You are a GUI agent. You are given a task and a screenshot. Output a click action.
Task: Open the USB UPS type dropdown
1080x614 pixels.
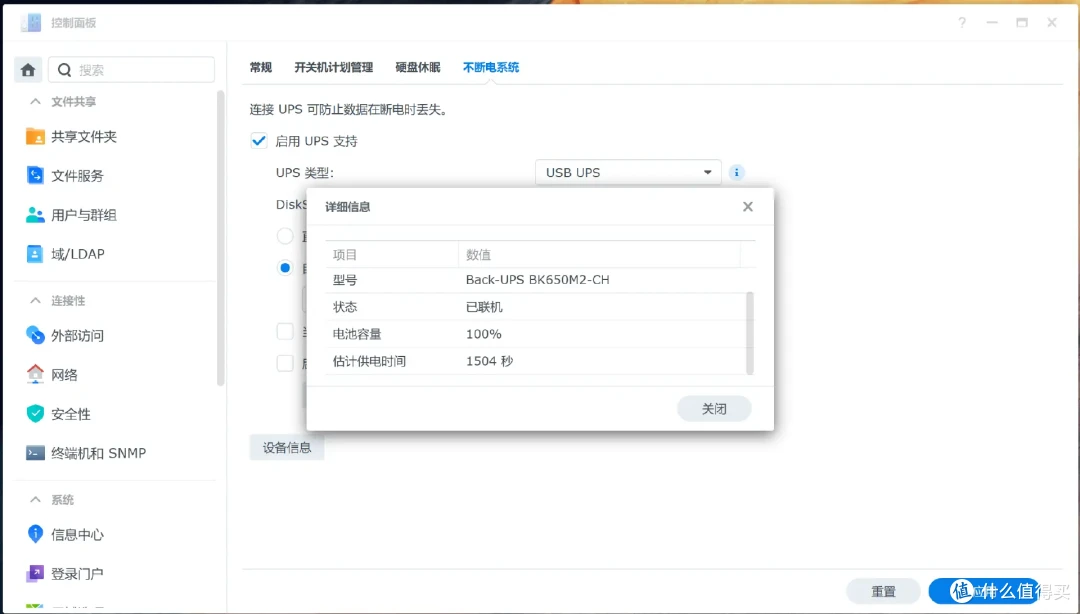[x=627, y=172]
